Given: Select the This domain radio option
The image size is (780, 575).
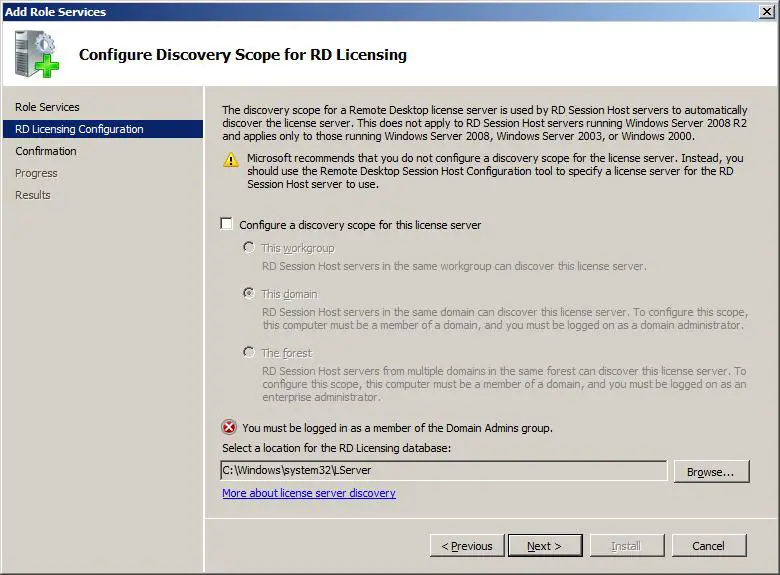Looking at the screenshot, I should click(x=249, y=294).
